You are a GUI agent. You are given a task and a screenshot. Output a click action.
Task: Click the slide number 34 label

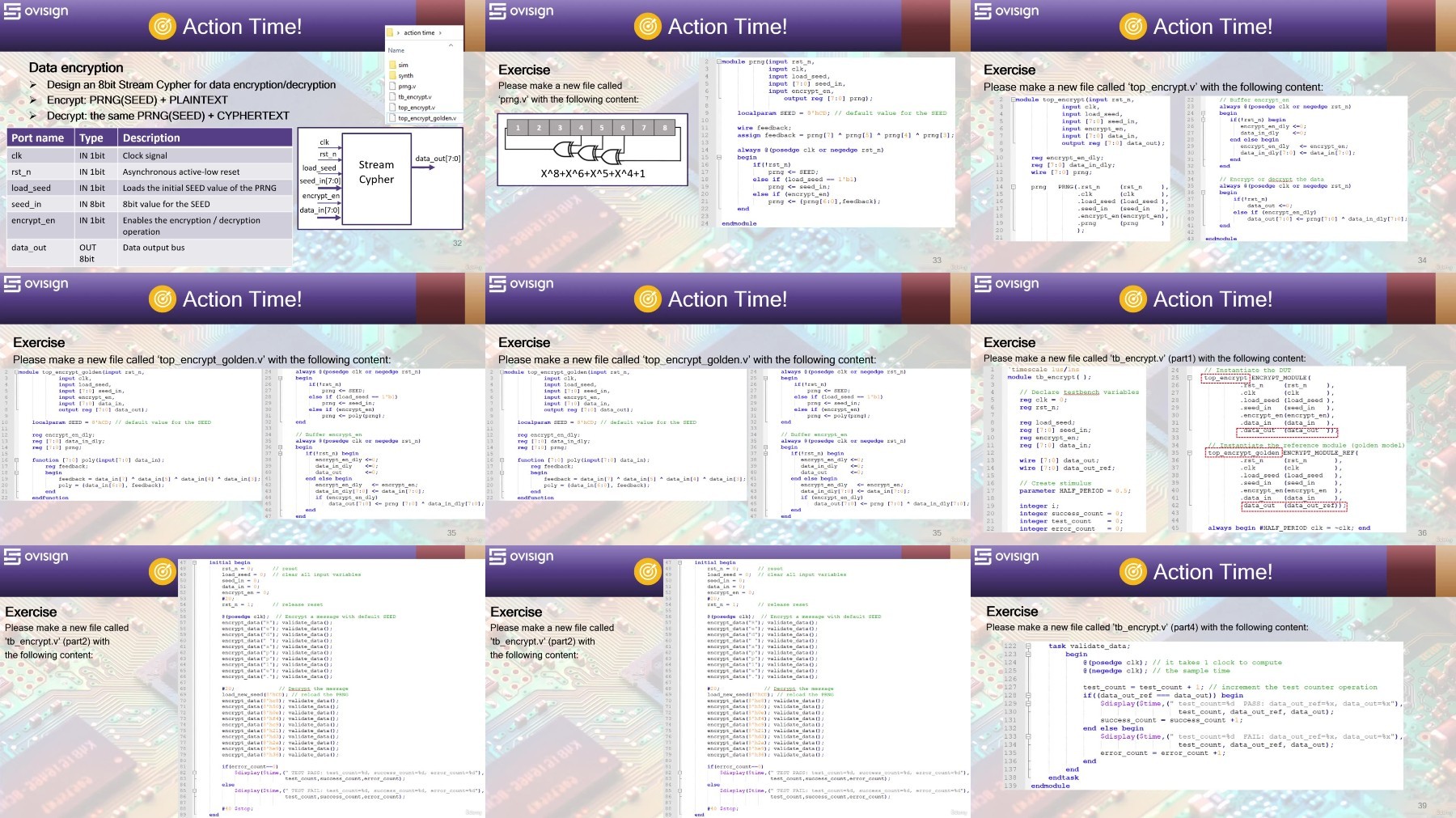pyautogui.click(x=1422, y=261)
